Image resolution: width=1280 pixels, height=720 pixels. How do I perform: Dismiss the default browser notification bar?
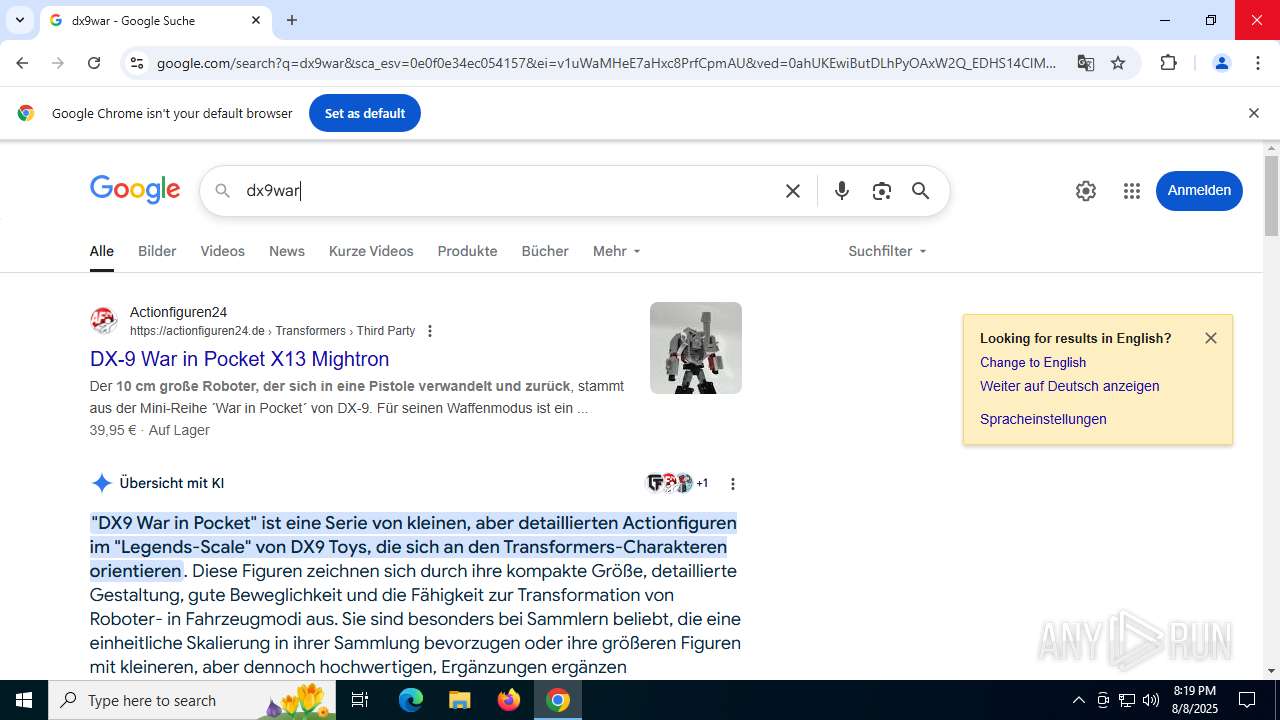[1253, 113]
